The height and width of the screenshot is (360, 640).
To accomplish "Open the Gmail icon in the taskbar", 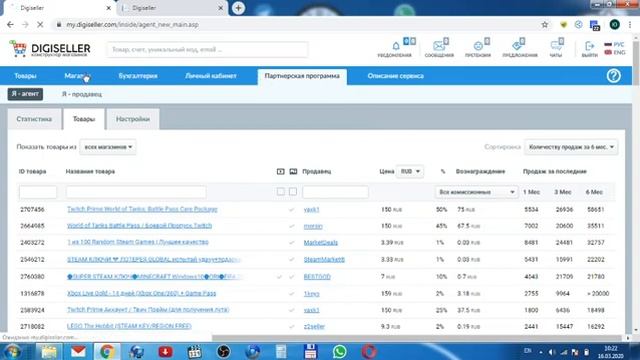I will (78, 351).
